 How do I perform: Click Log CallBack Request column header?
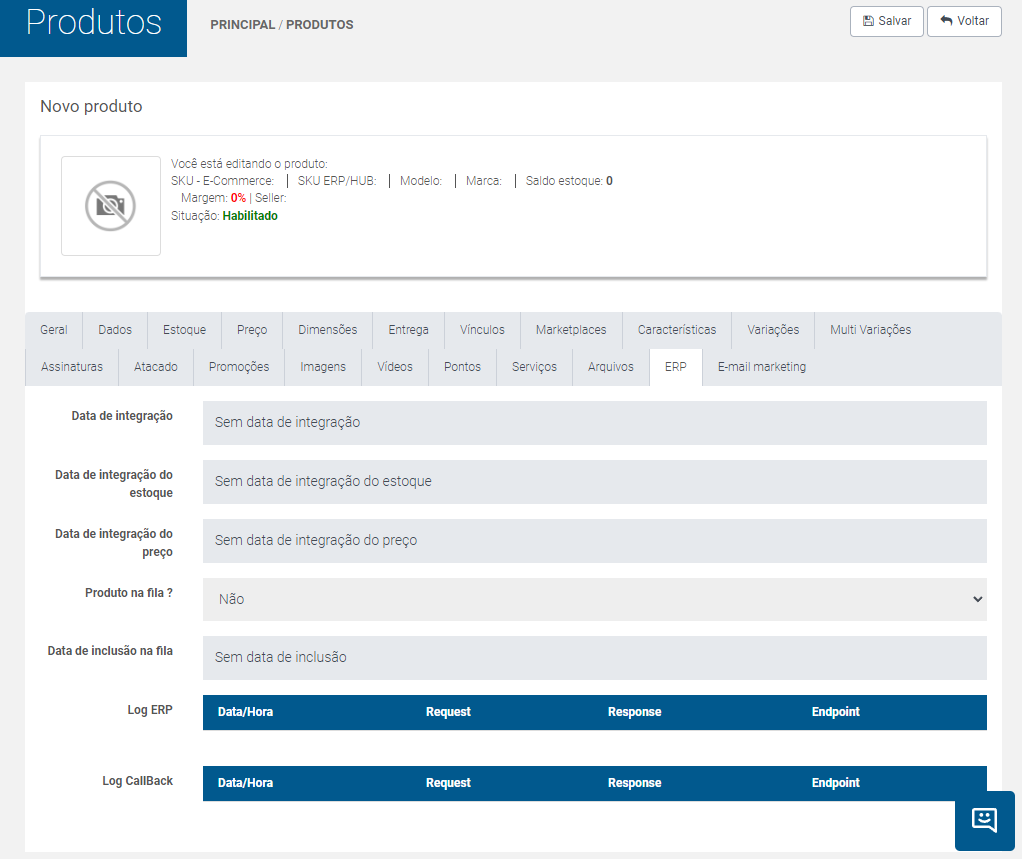click(448, 783)
